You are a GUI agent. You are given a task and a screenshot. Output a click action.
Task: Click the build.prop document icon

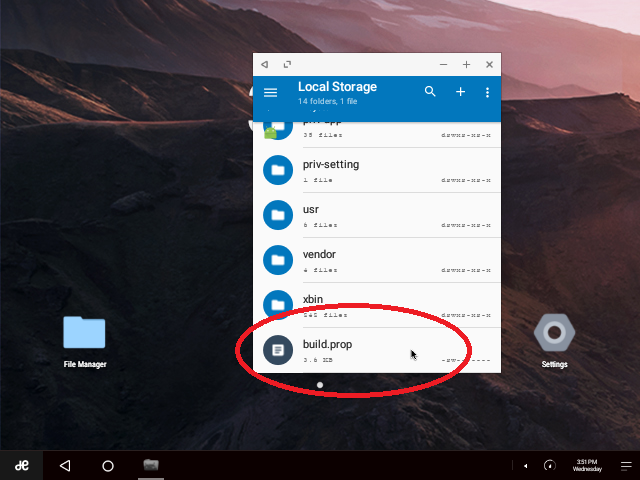coord(277,350)
